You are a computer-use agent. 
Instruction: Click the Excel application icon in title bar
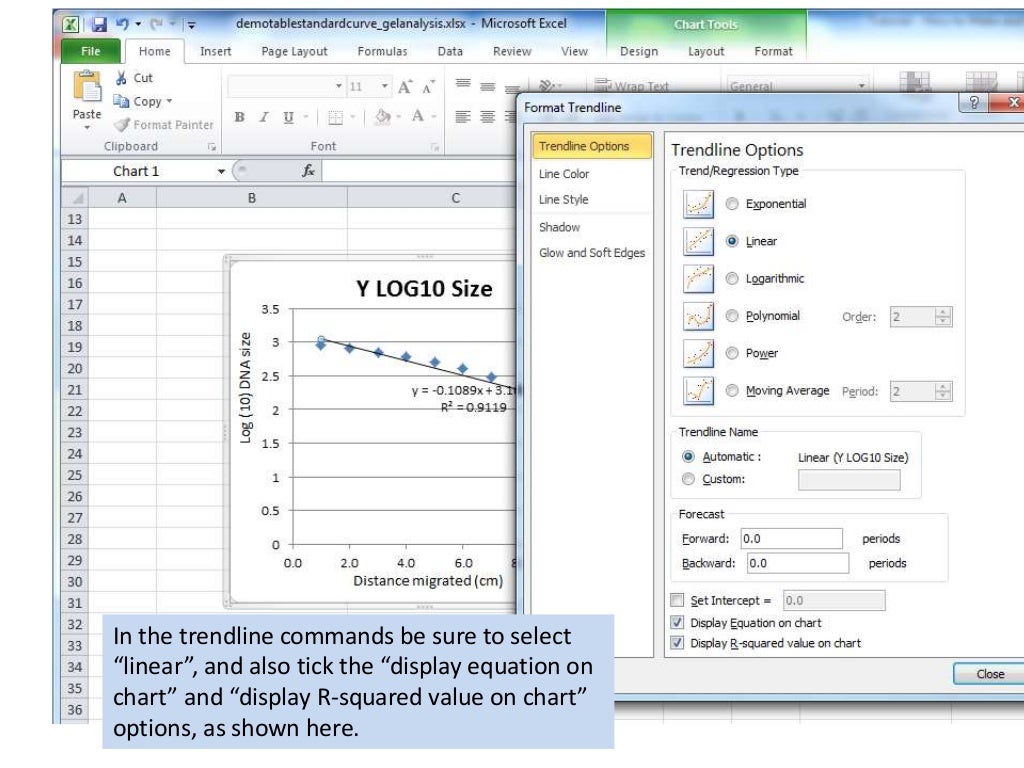pos(71,25)
